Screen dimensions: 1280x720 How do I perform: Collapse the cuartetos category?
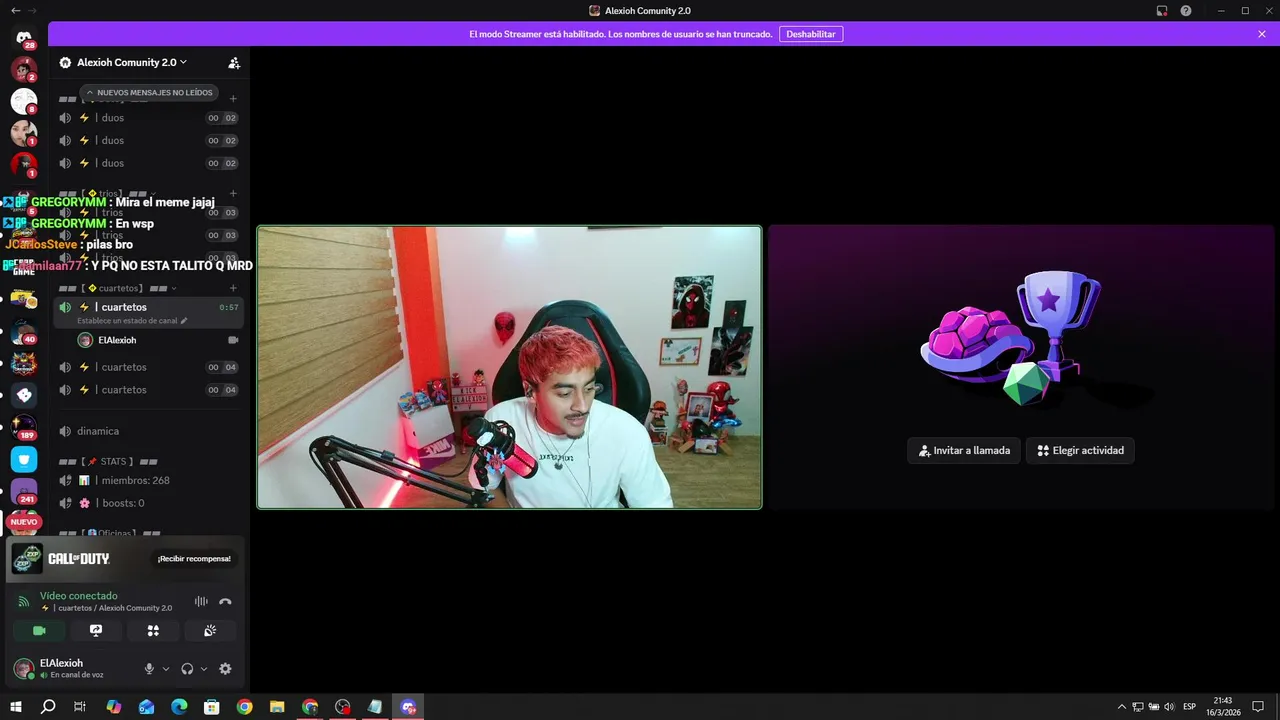(x=118, y=288)
